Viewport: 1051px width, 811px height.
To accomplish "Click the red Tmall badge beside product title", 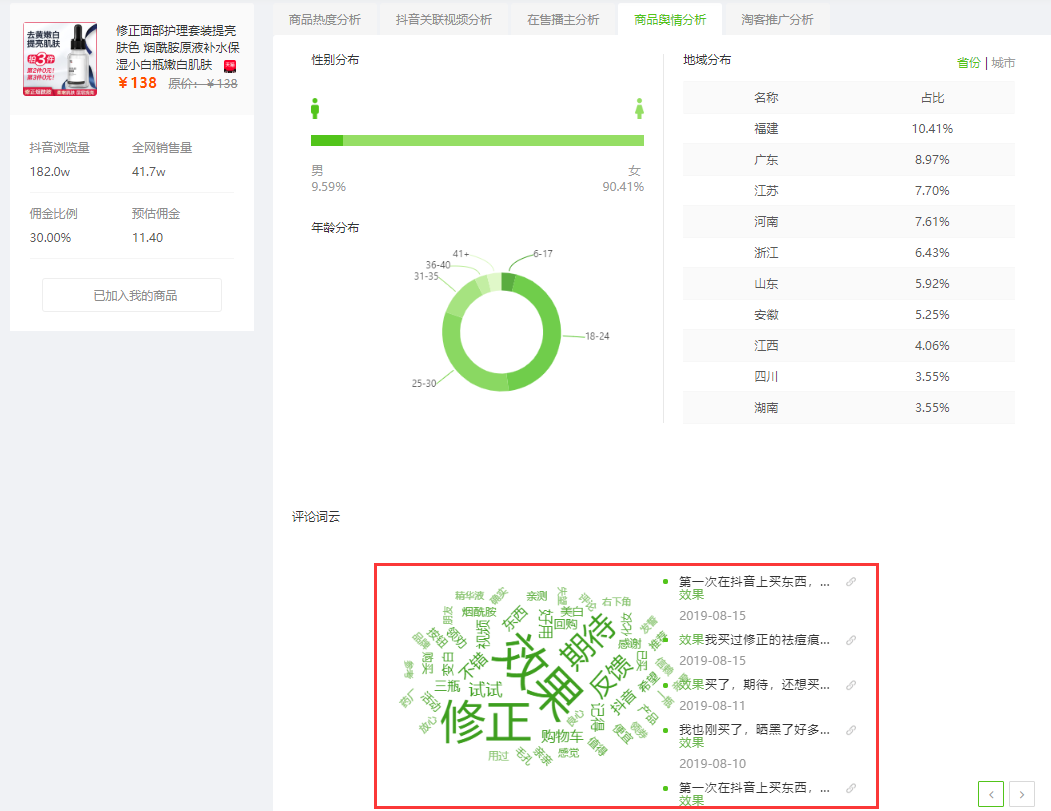I will coord(230,66).
